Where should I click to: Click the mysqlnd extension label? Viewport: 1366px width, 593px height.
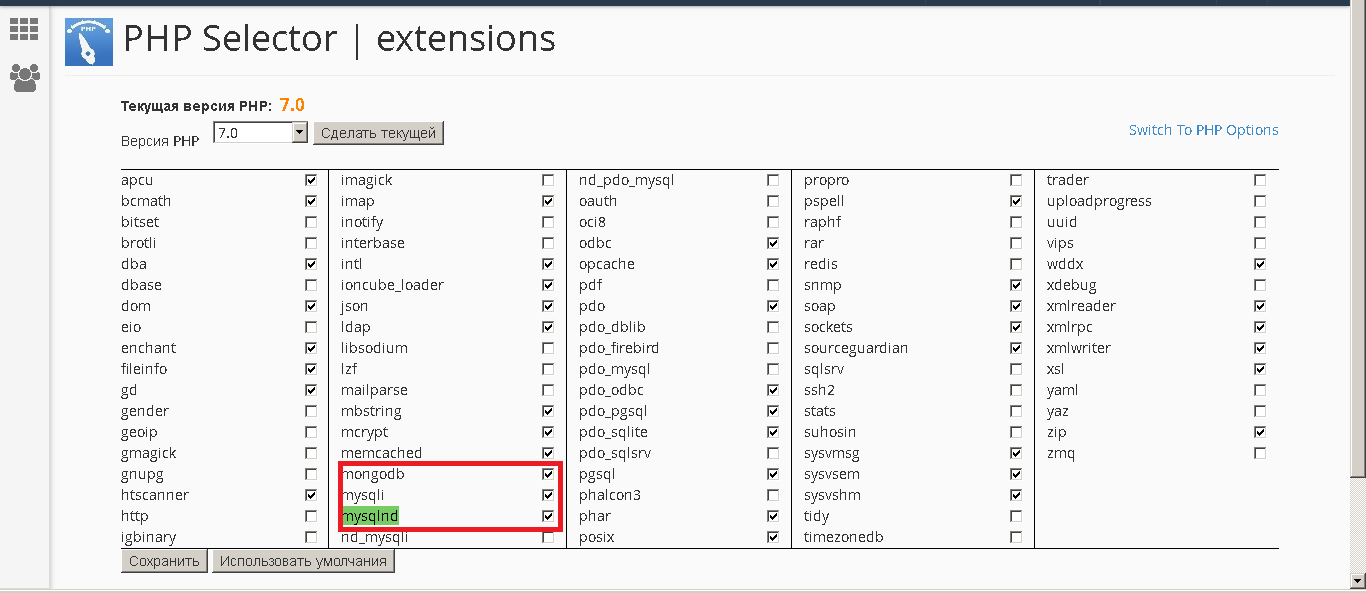[370, 516]
